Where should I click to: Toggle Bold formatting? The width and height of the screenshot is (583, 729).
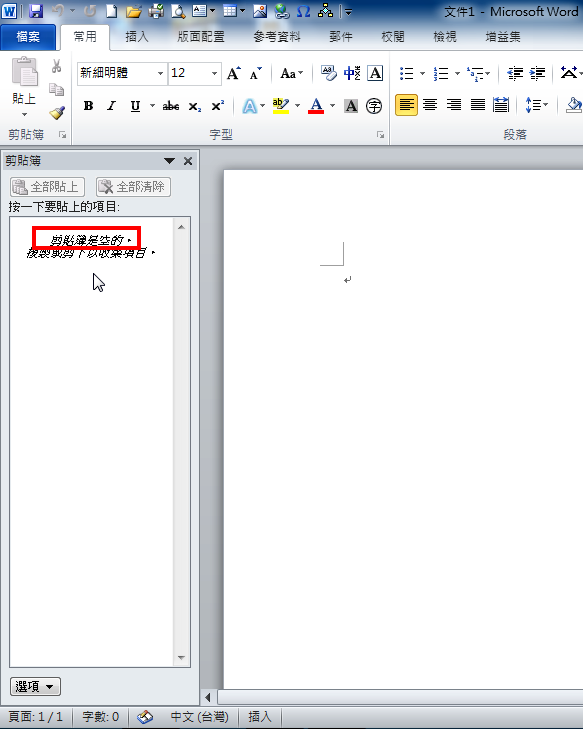pyautogui.click(x=88, y=106)
